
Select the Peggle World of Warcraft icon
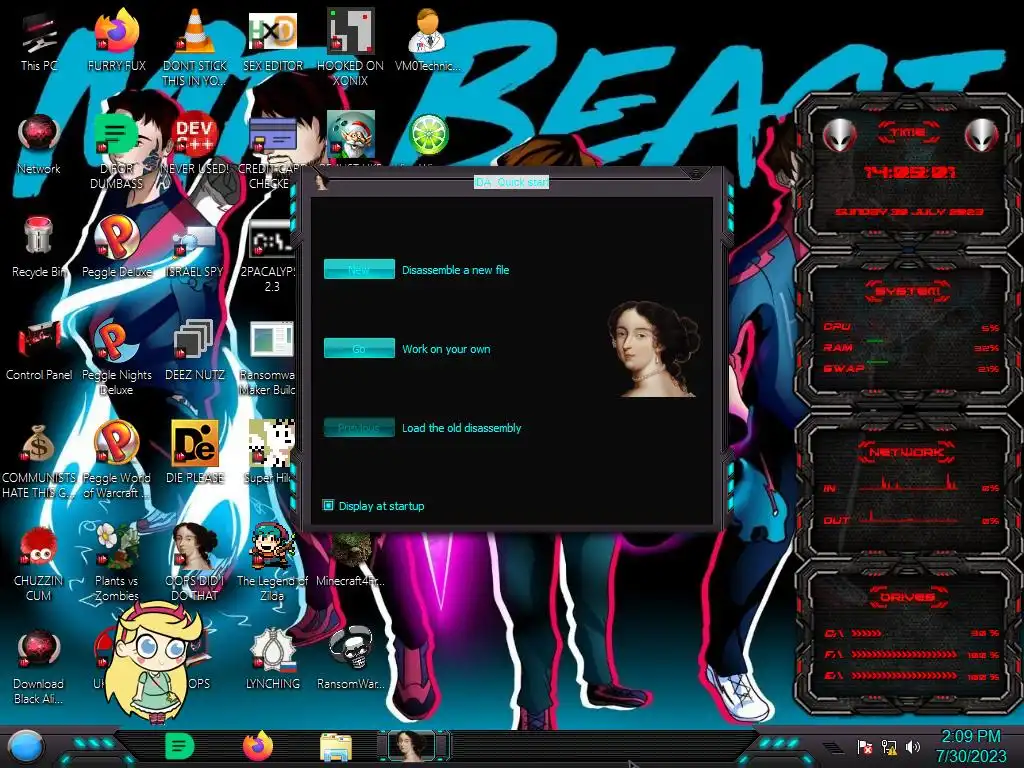[x=117, y=460]
